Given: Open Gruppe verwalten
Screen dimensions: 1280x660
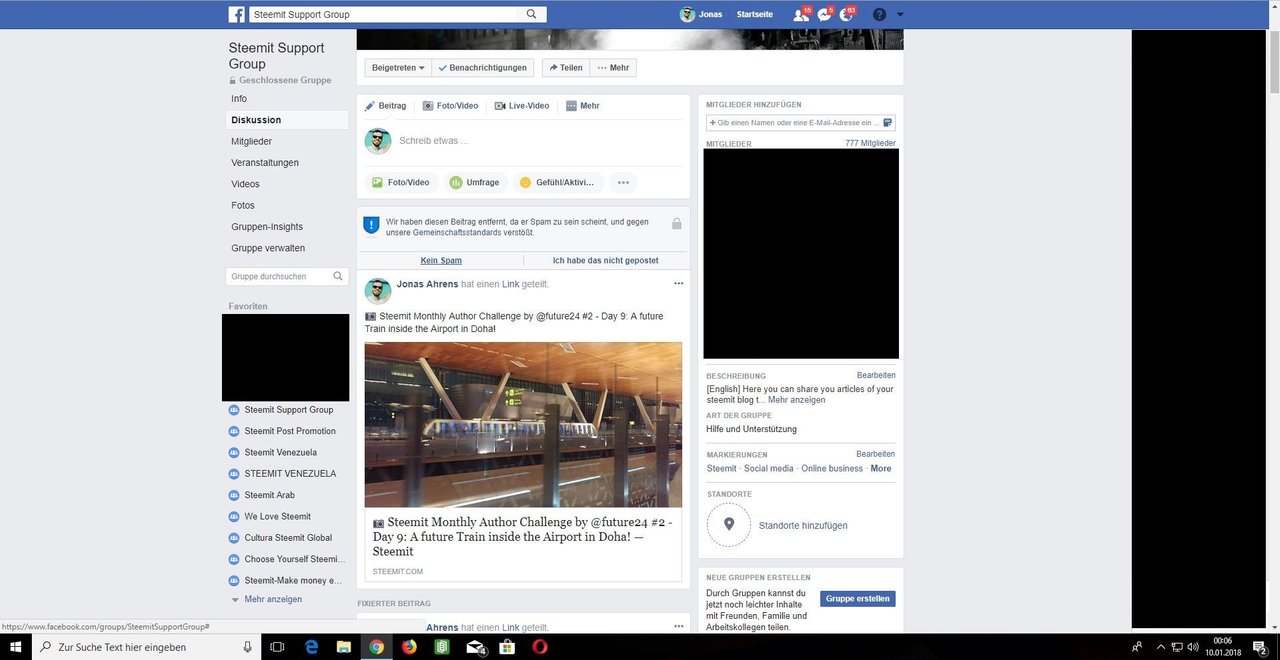Looking at the screenshot, I should coord(268,248).
